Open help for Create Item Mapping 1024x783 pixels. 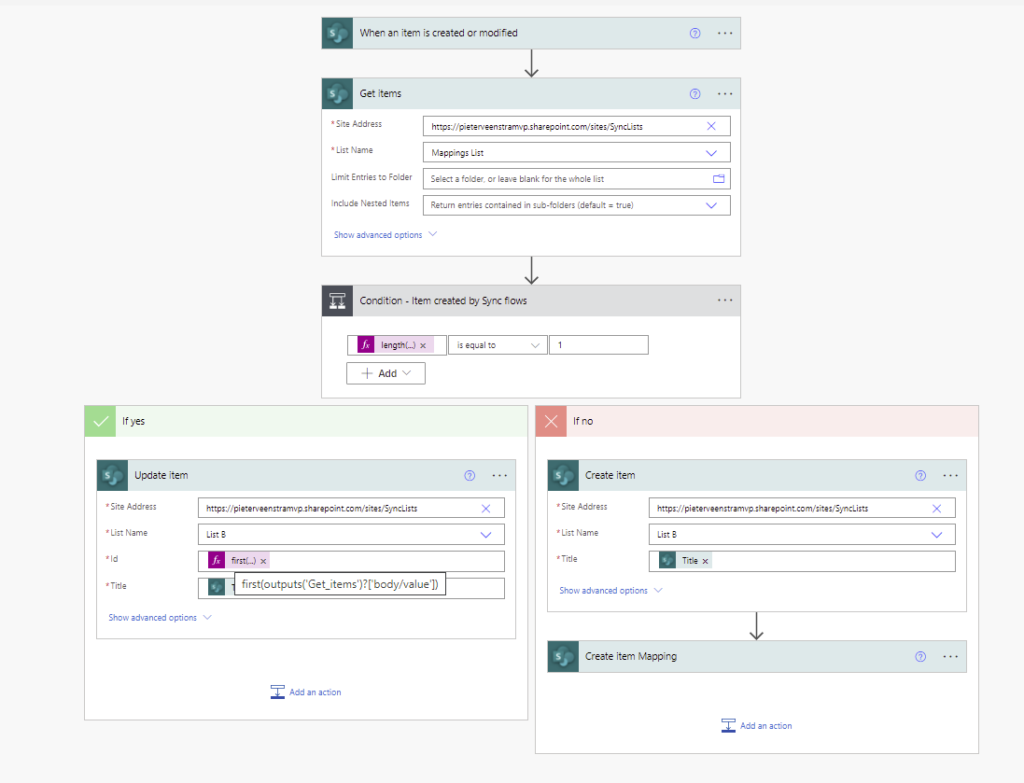click(x=920, y=656)
